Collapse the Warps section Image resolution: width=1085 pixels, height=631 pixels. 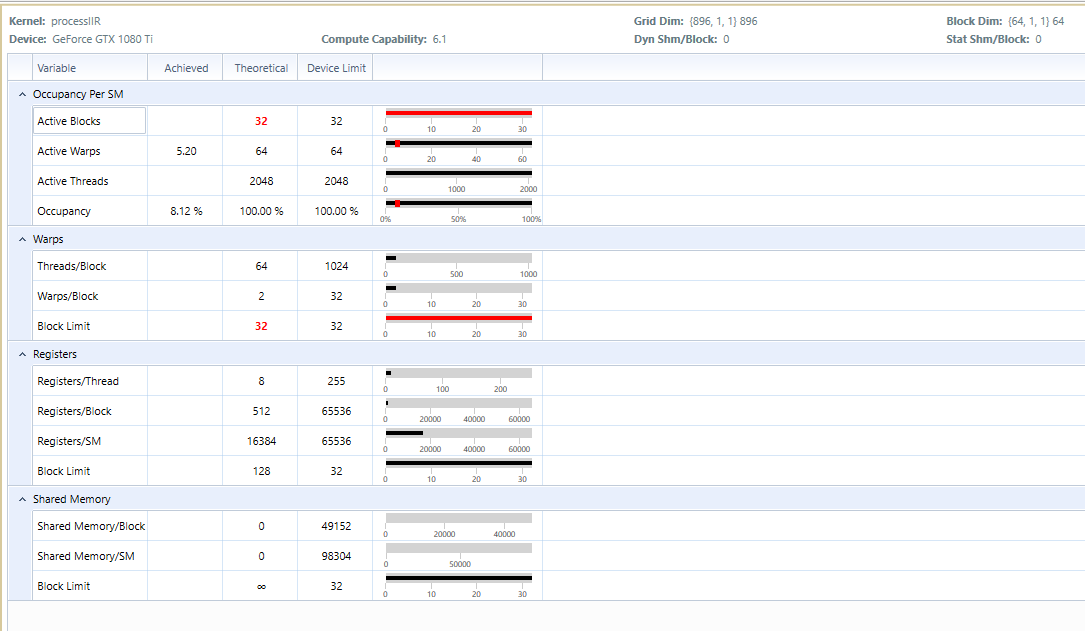(x=22, y=239)
